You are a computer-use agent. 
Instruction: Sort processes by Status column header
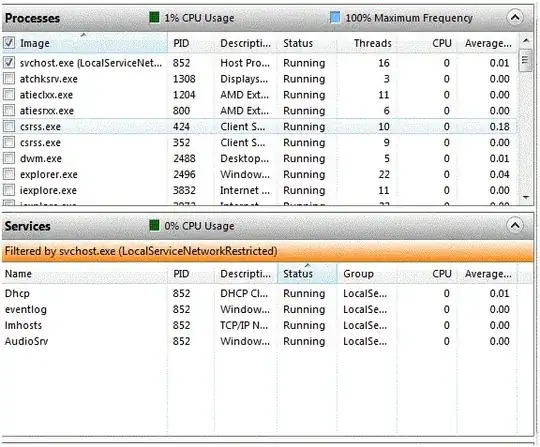pyautogui.click(x=307, y=43)
